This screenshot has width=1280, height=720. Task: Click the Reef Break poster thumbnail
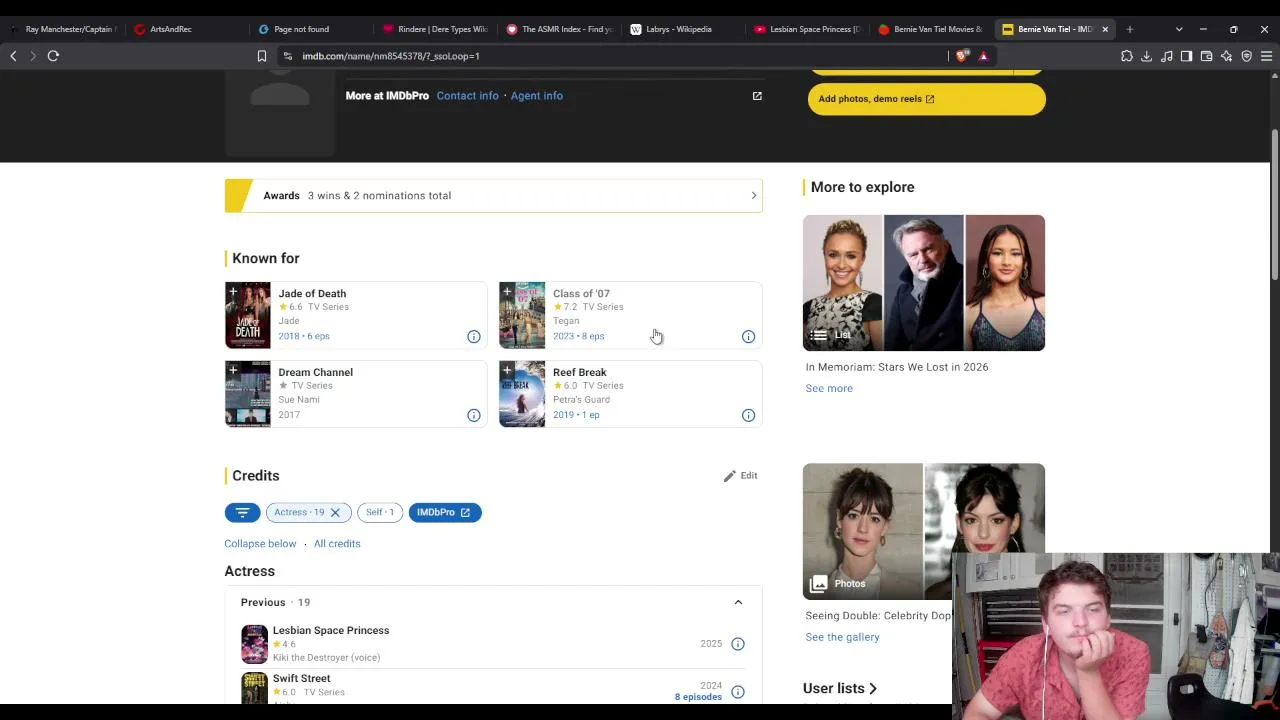click(522, 394)
